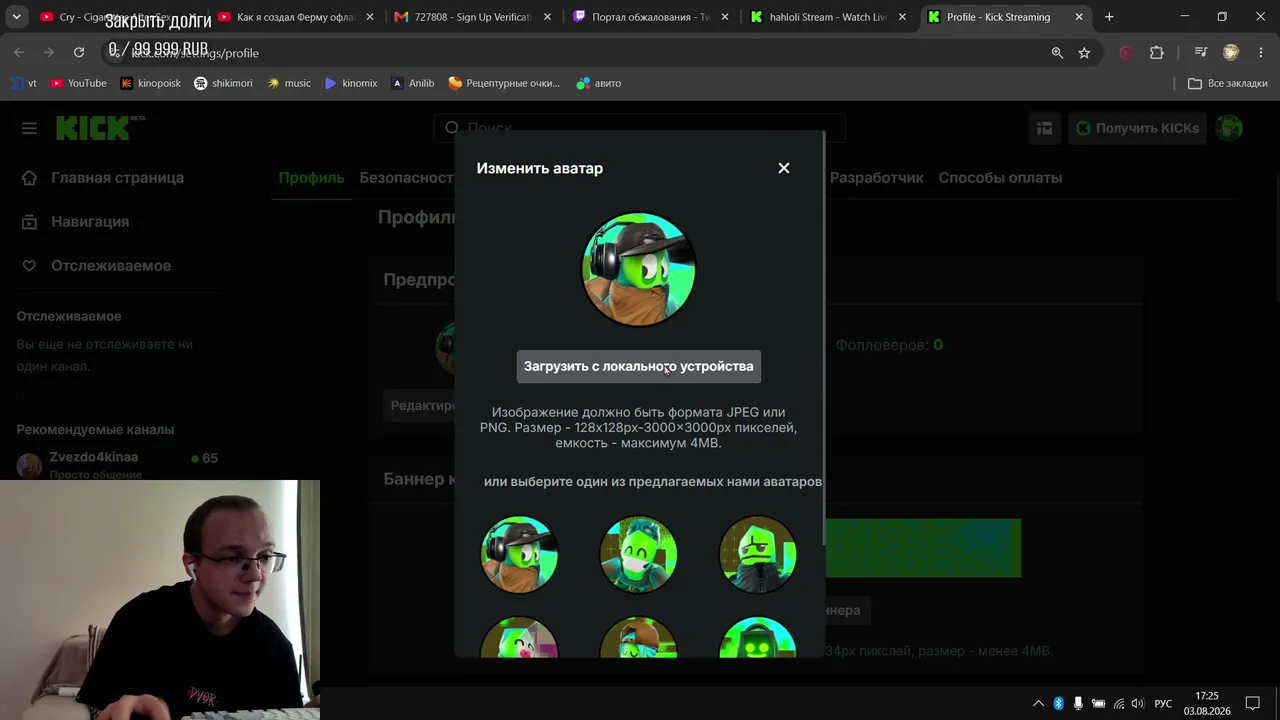Open the Способы оплаты settings tab

pos(1000,178)
